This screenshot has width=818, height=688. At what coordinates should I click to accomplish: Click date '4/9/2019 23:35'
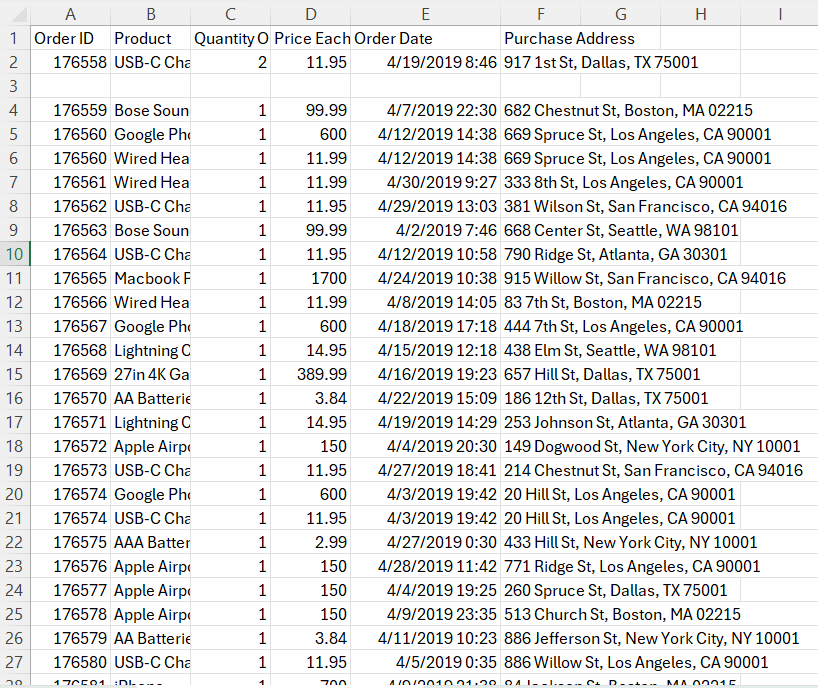tap(426, 614)
